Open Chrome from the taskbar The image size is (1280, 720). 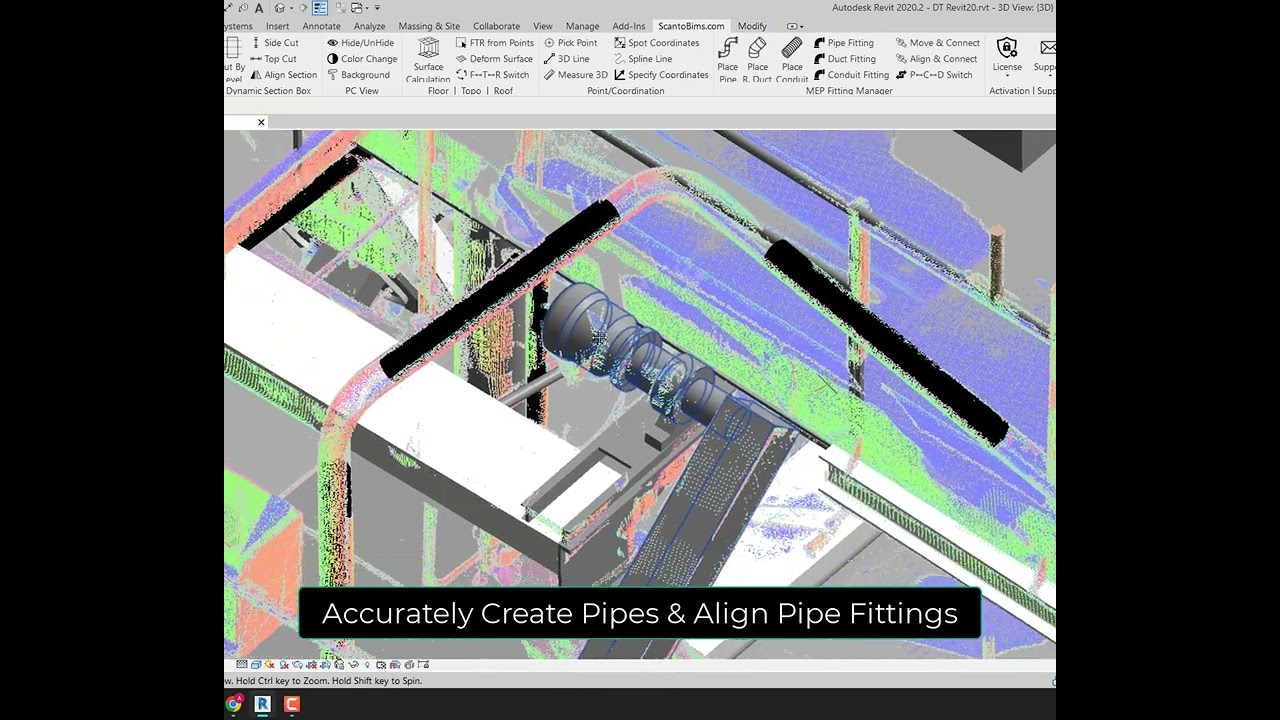tap(234, 704)
